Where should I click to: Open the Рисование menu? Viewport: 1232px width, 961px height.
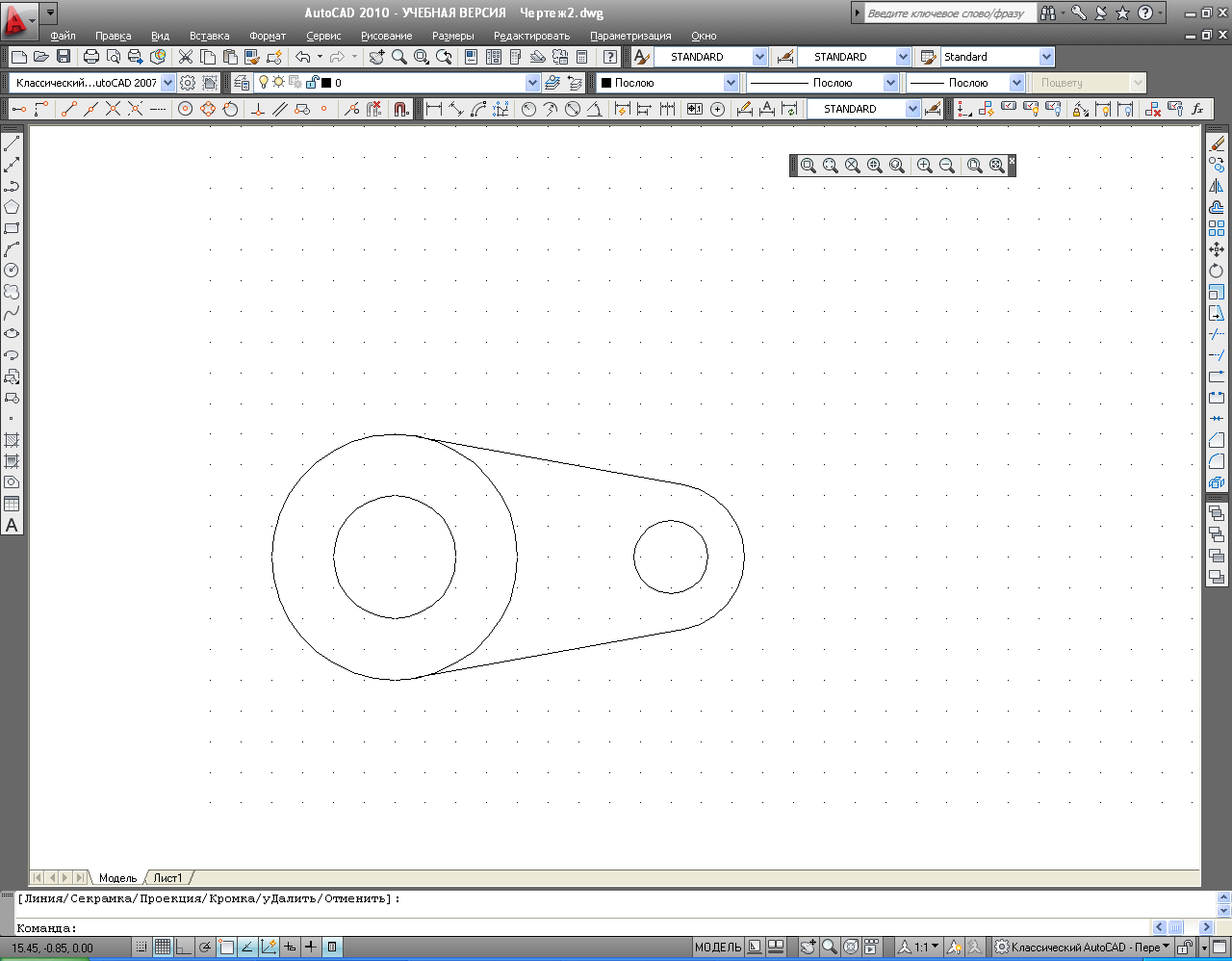(387, 36)
